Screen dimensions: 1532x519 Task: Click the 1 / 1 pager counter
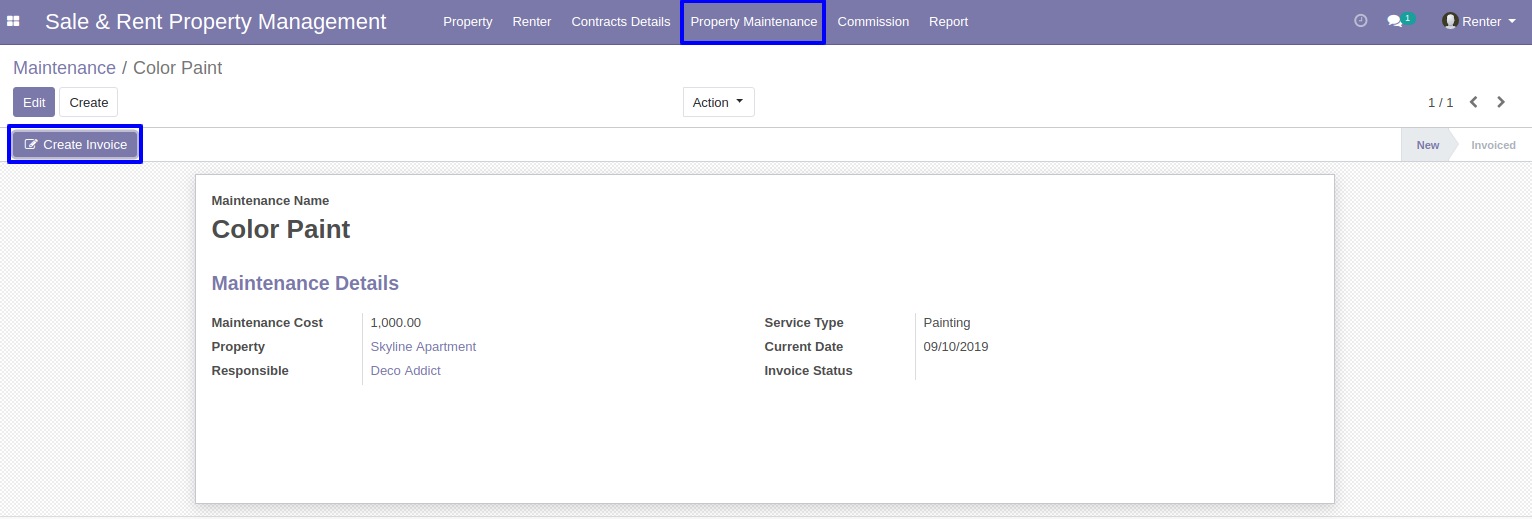tap(1440, 103)
